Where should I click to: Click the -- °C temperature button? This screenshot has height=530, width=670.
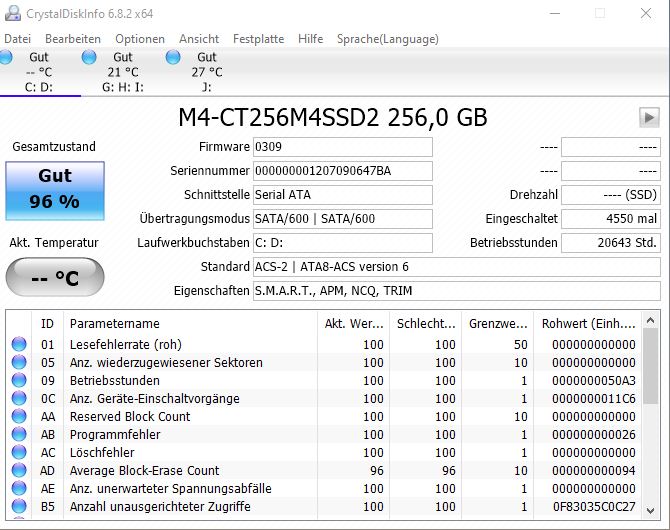point(55,277)
